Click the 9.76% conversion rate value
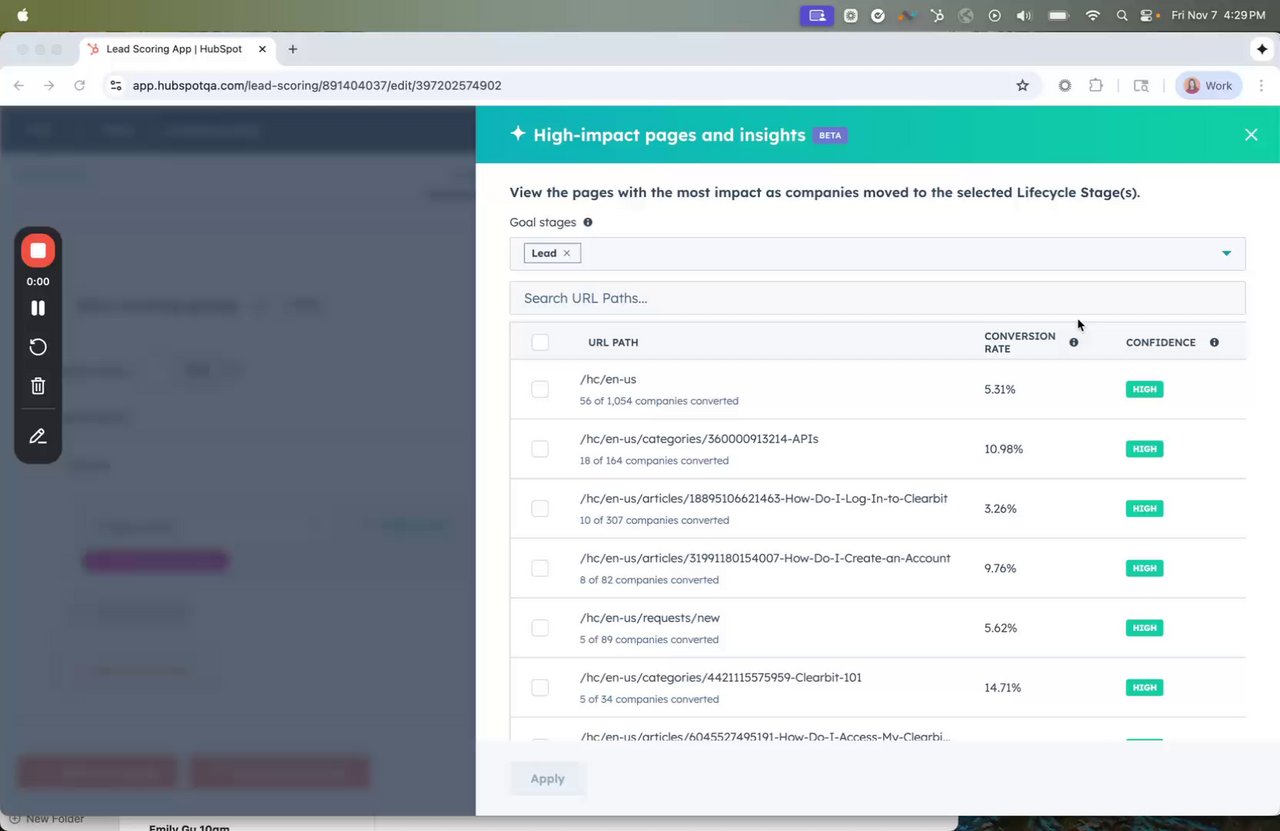 pos(1000,568)
